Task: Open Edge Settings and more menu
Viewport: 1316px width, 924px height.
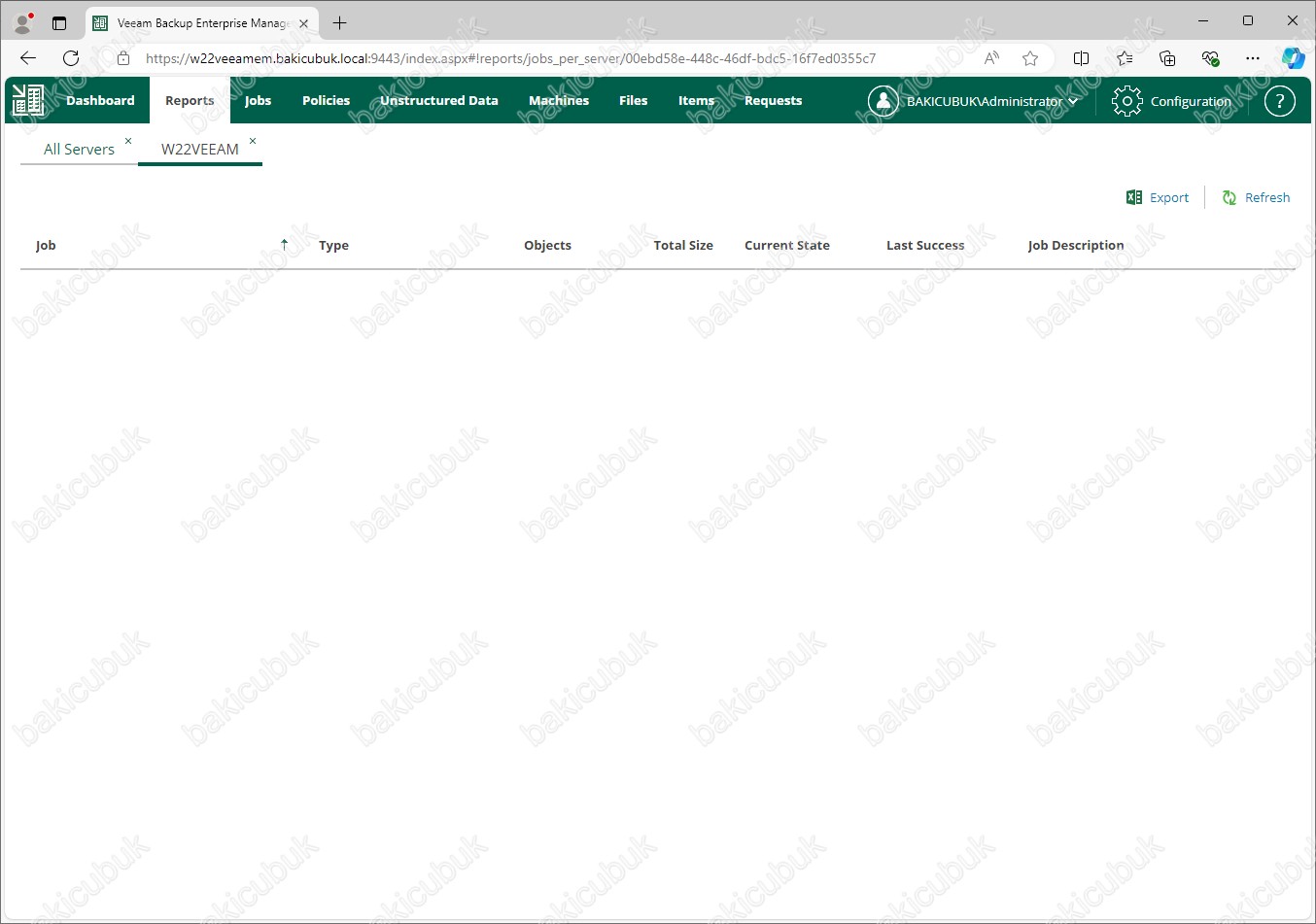Action: click(x=1253, y=58)
